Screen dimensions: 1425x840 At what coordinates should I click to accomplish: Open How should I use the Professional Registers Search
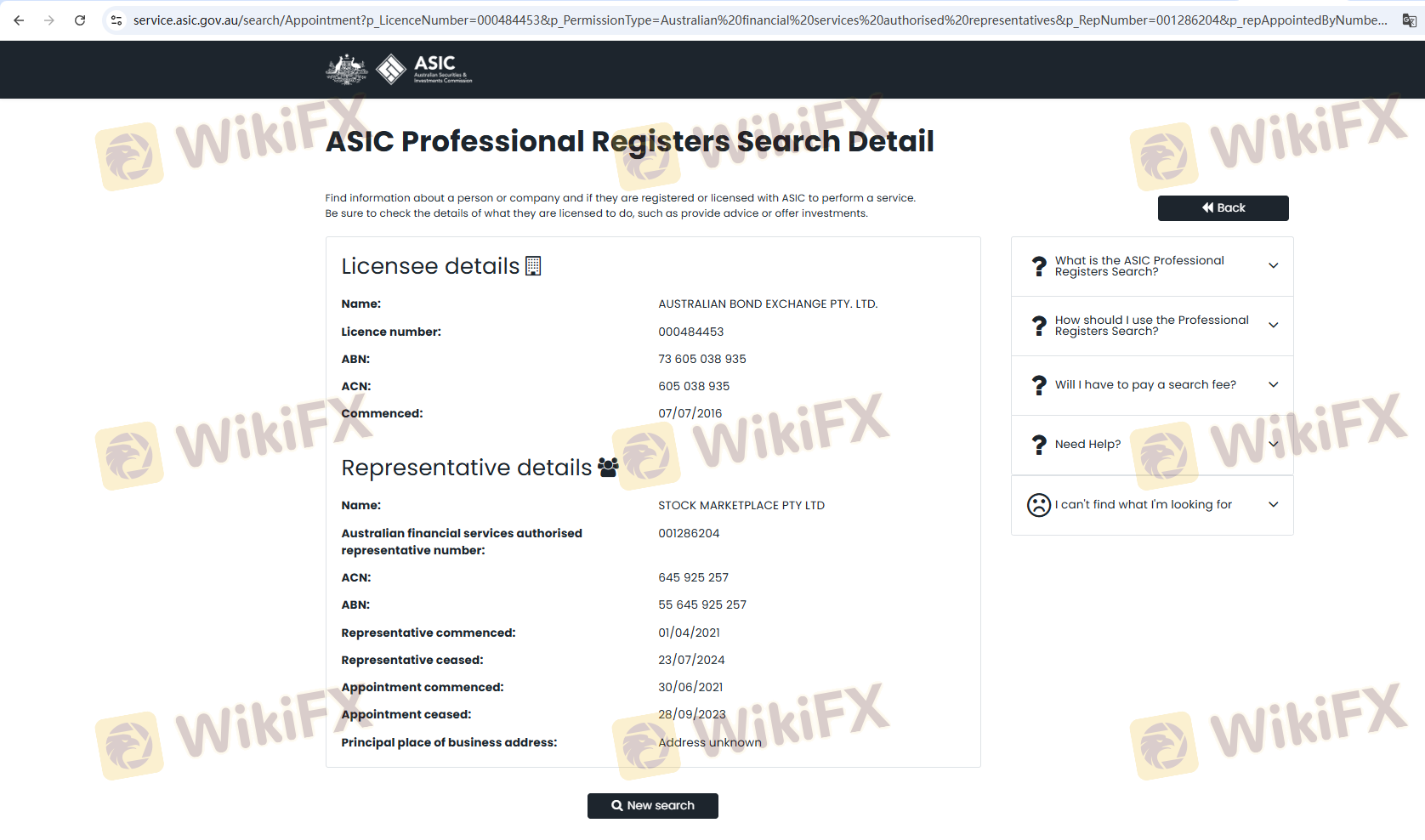pos(1152,326)
